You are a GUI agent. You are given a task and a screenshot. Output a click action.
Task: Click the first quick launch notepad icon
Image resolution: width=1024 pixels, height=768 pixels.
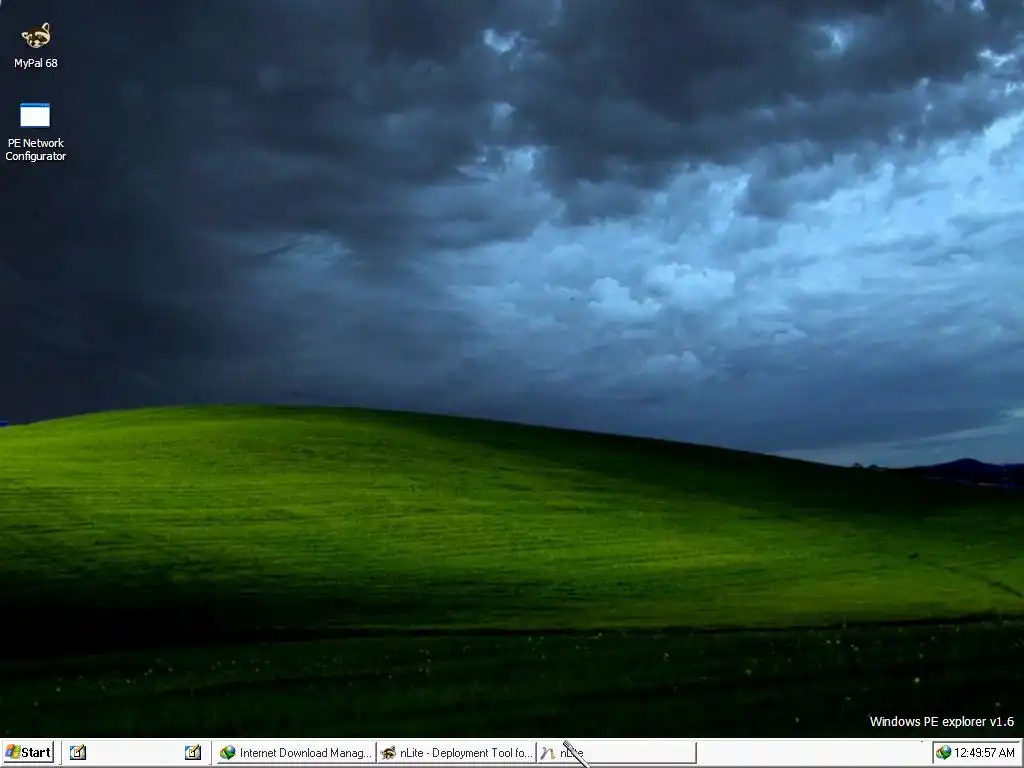(x=78, y=752)
